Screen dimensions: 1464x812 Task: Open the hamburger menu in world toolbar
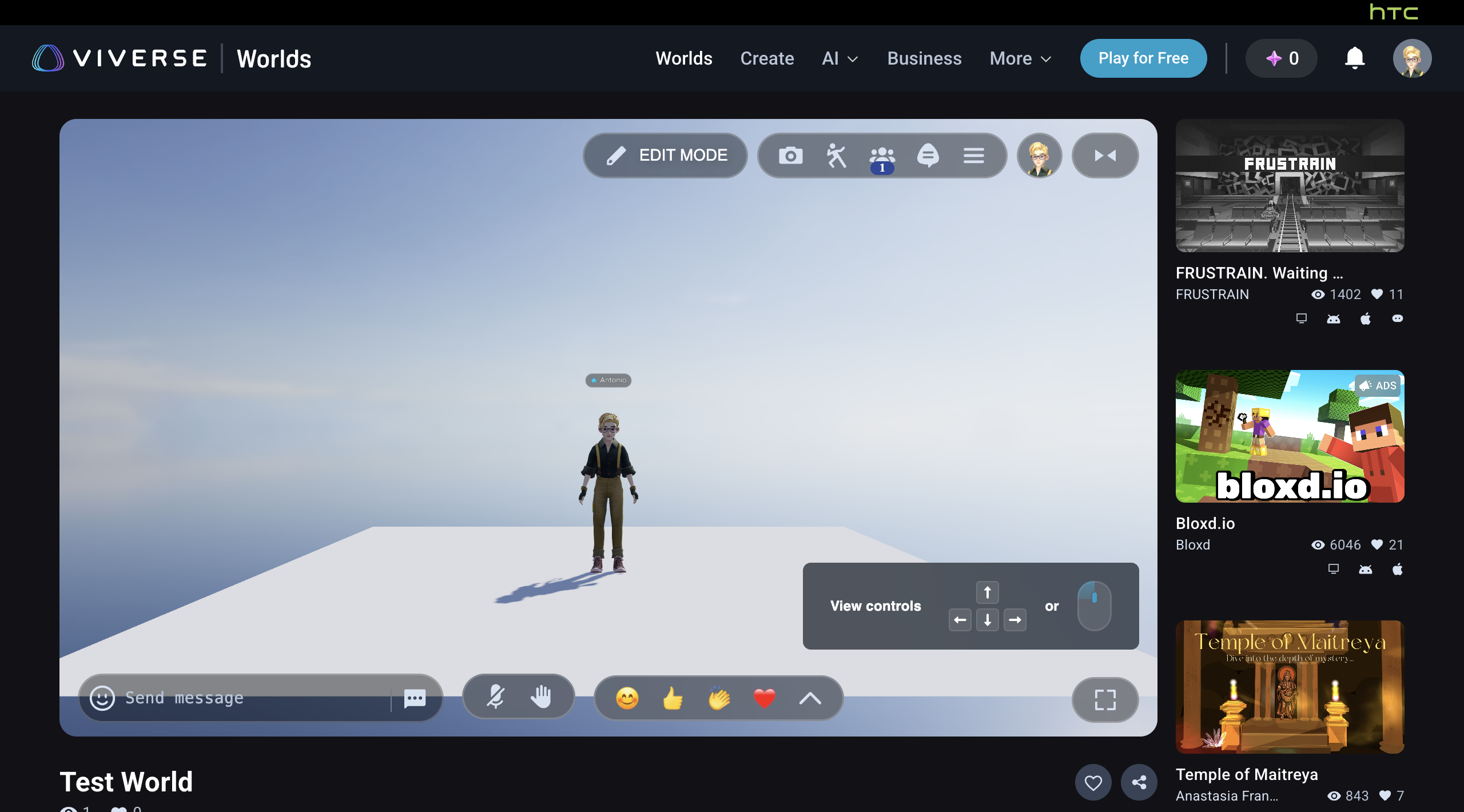coord(973,156)
